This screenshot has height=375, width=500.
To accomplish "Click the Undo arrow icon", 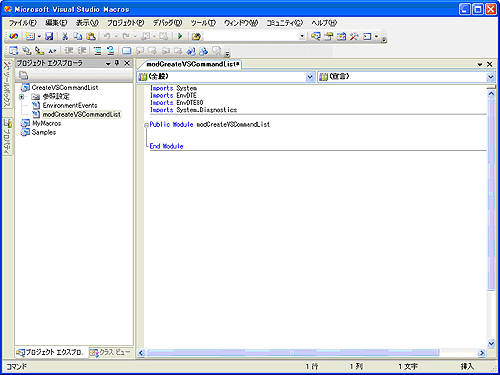I will coord(107,36).
